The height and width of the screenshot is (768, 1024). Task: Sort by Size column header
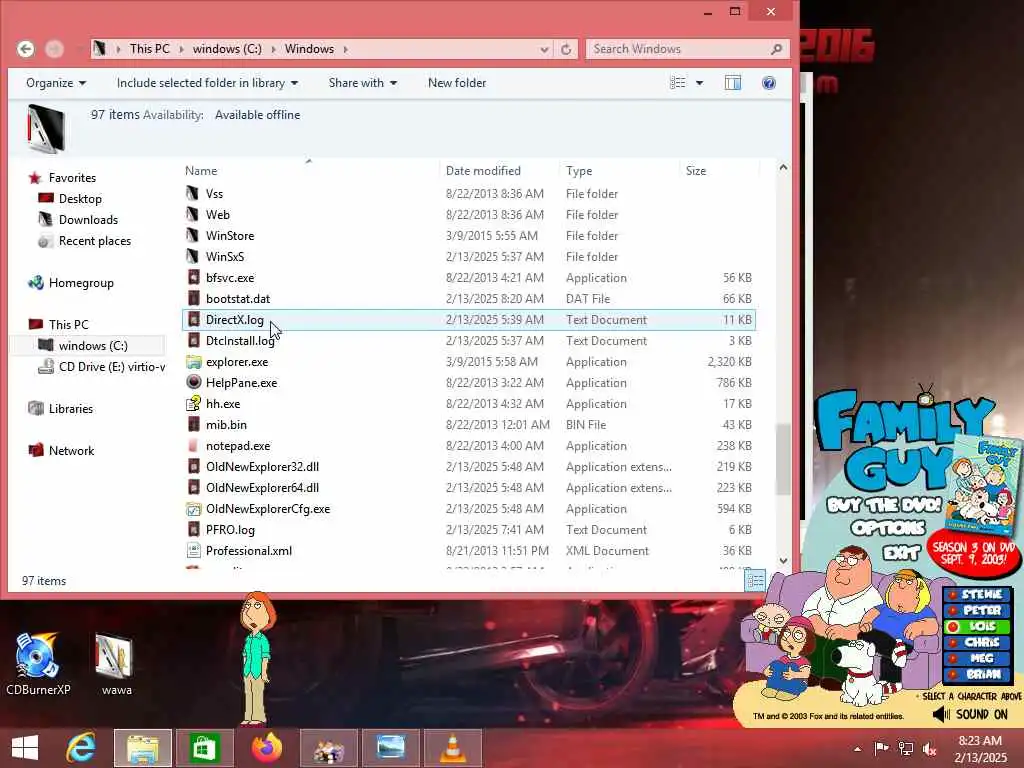[x=696, y=170]
